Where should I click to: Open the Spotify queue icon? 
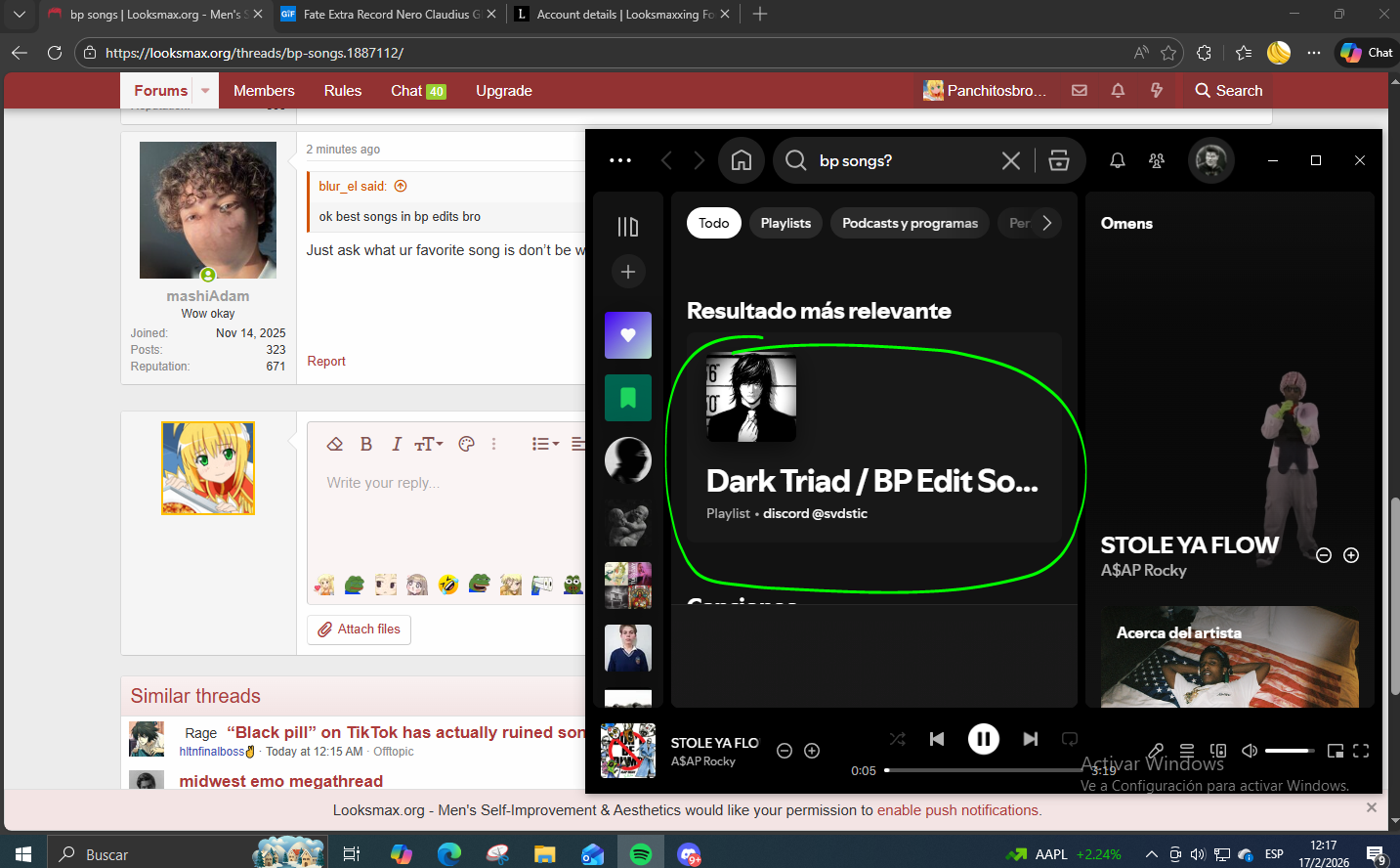[x=1187, y=751]
